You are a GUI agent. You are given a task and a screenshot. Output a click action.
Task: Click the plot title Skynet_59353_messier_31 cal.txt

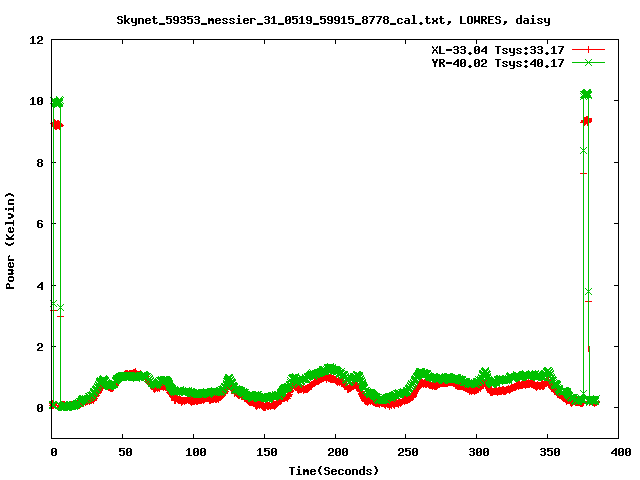(x=333, y=20)
